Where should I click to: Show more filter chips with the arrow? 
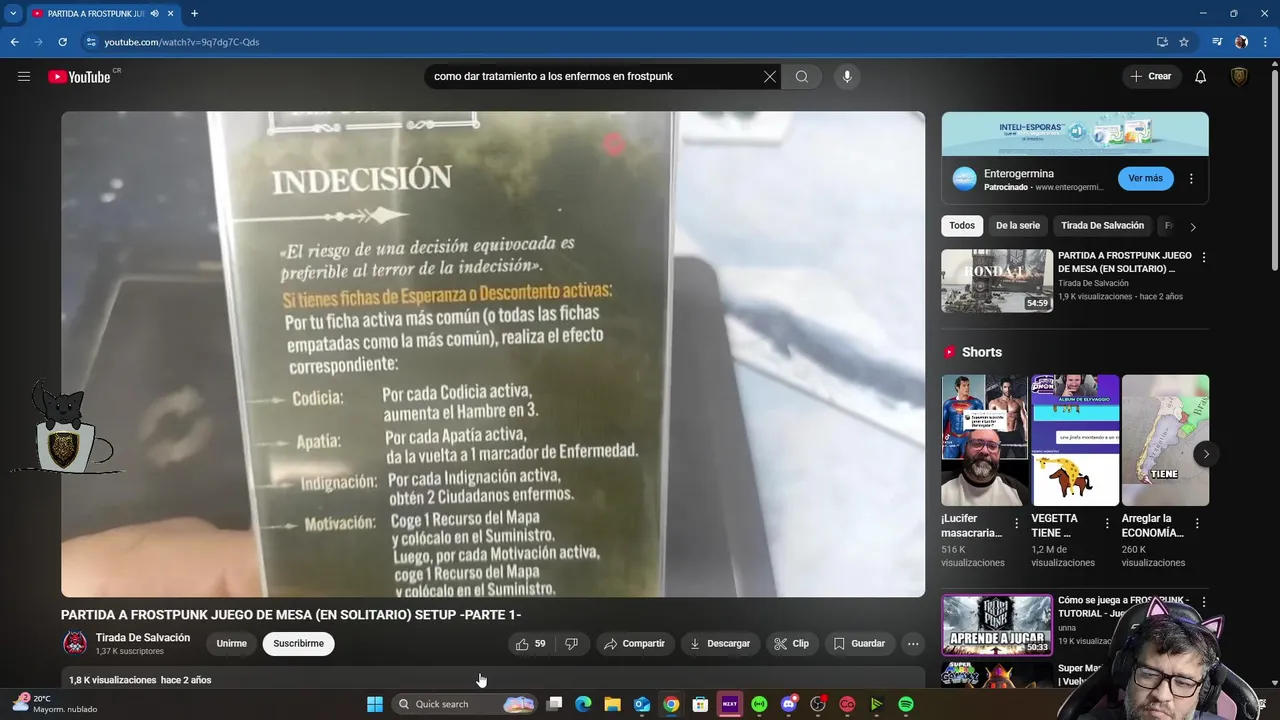coord(1192,227)
